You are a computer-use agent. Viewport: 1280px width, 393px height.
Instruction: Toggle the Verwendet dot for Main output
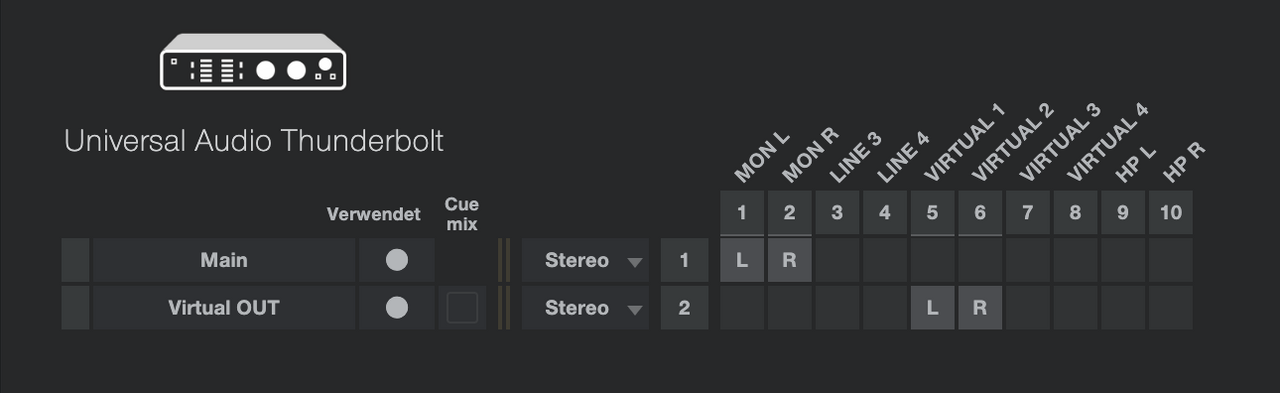[397, 260]
